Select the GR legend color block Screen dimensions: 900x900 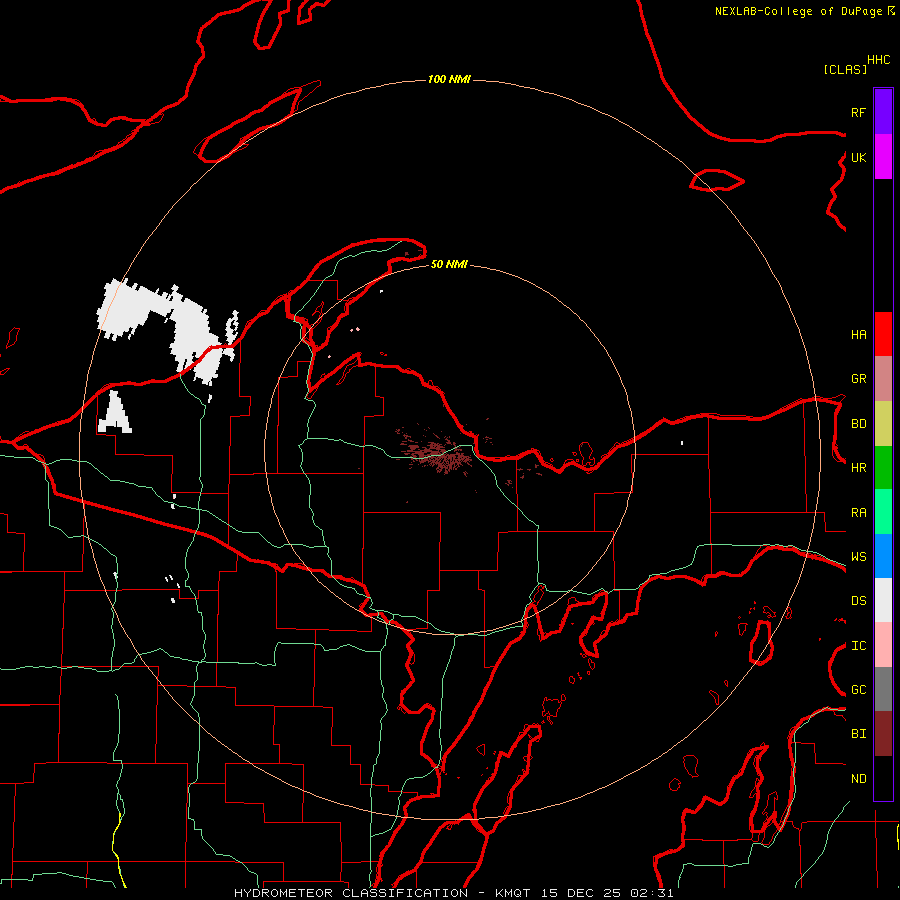tap(883, 379)
